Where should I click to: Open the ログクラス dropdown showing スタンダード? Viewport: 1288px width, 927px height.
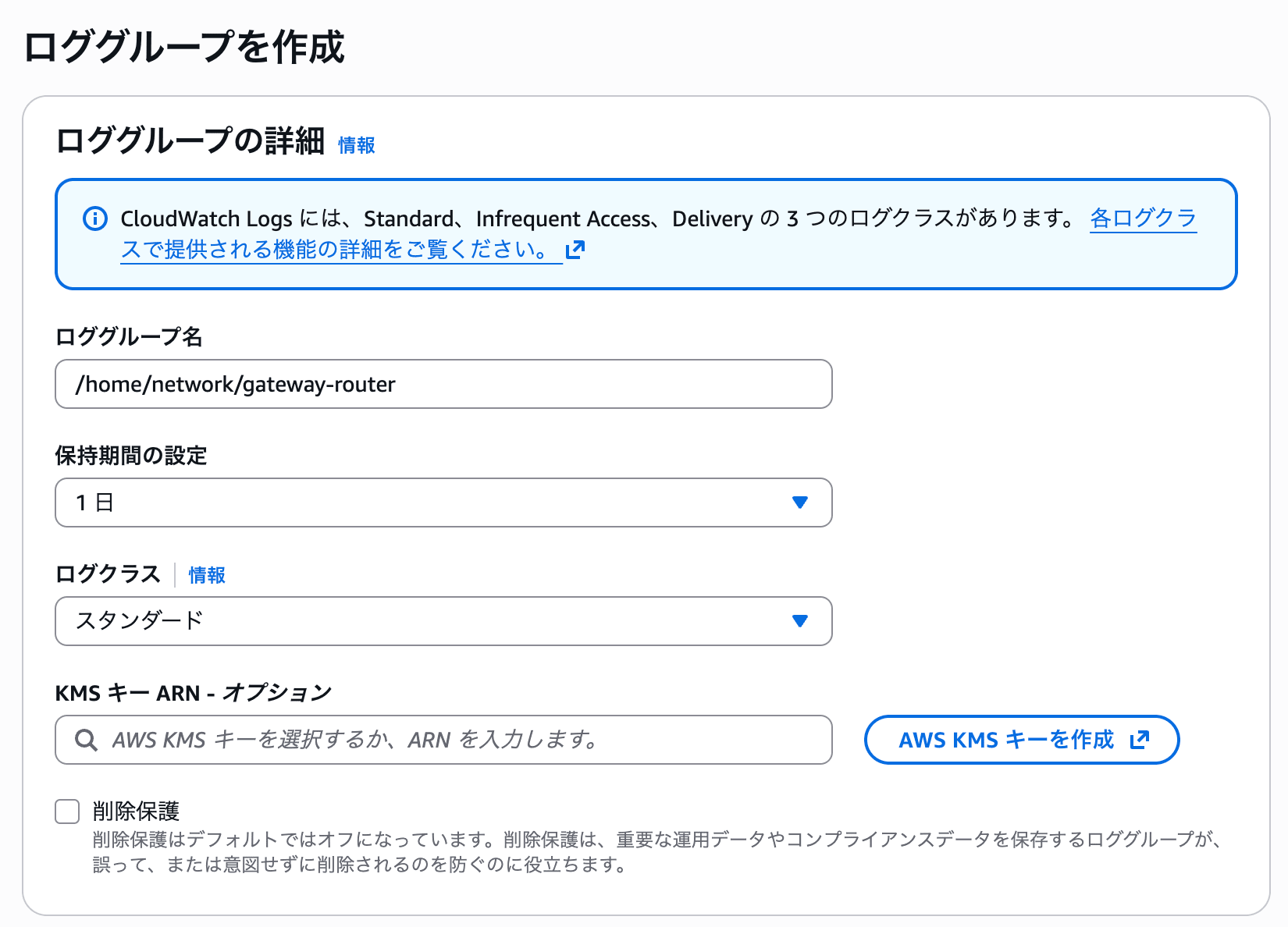click(443, 621)
